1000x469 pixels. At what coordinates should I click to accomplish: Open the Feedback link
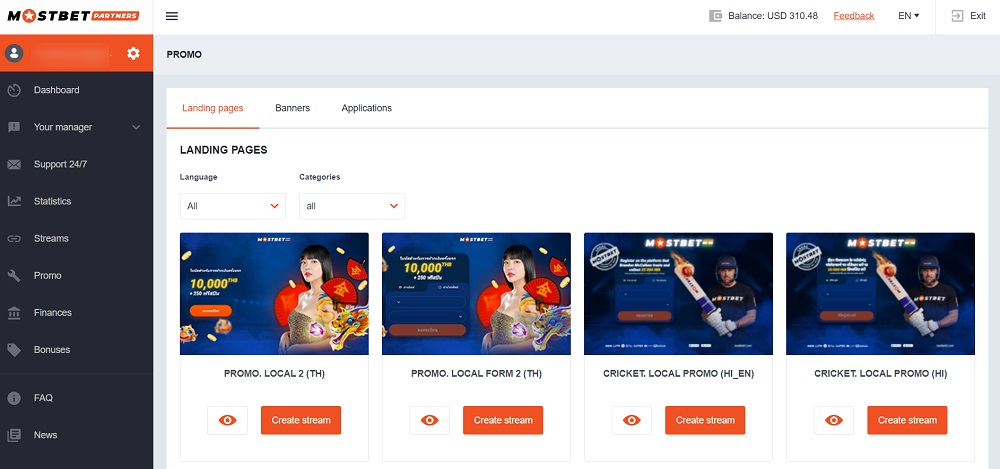[x=853, y=16]
